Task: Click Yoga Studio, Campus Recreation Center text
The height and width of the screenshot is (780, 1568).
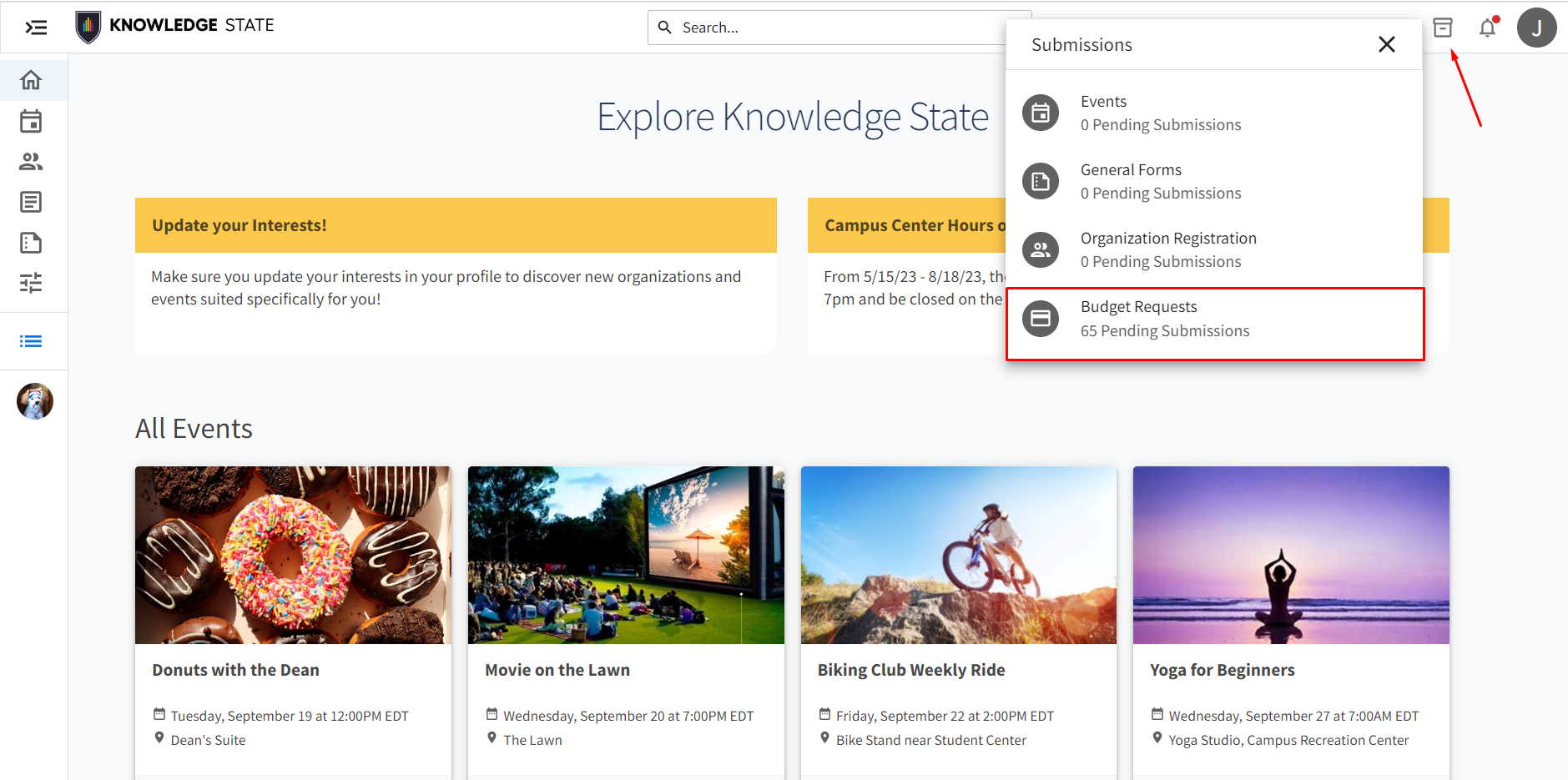Action: [1288, 740]
